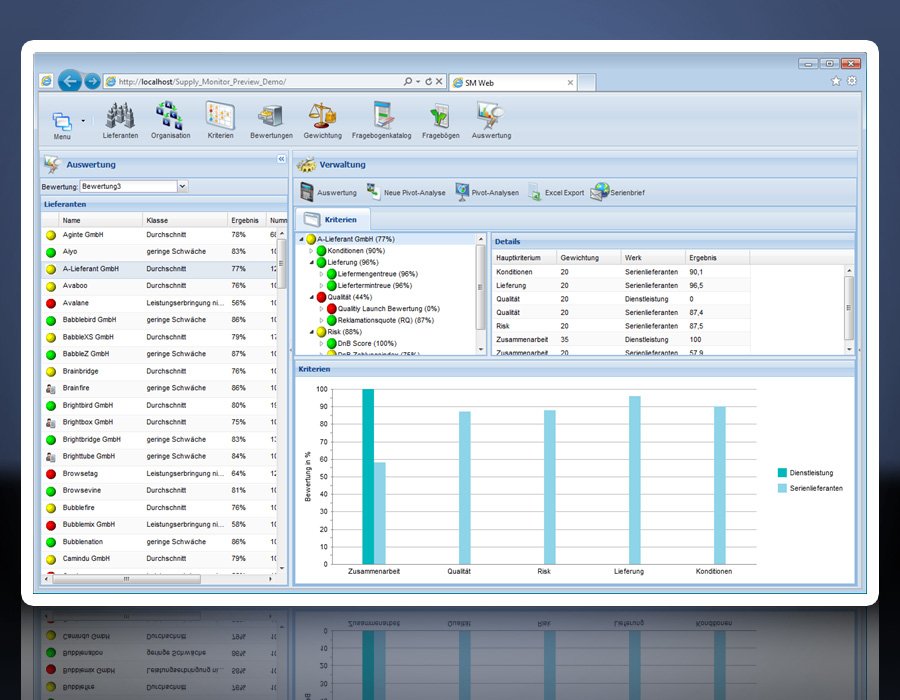Screen dimensions: 900x700
Task: Click the Lieferung bar in chart
Action: click(634, 480)
